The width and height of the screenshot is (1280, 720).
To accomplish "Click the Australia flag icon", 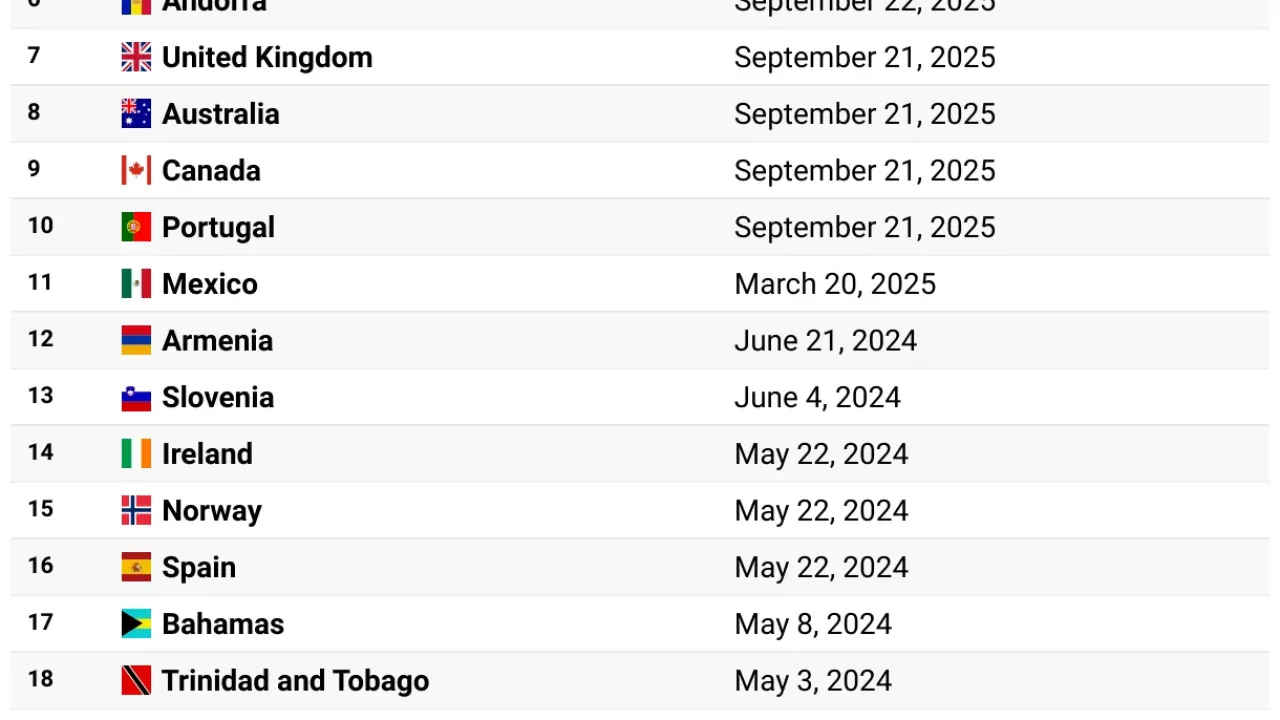I will pos(136,114).
